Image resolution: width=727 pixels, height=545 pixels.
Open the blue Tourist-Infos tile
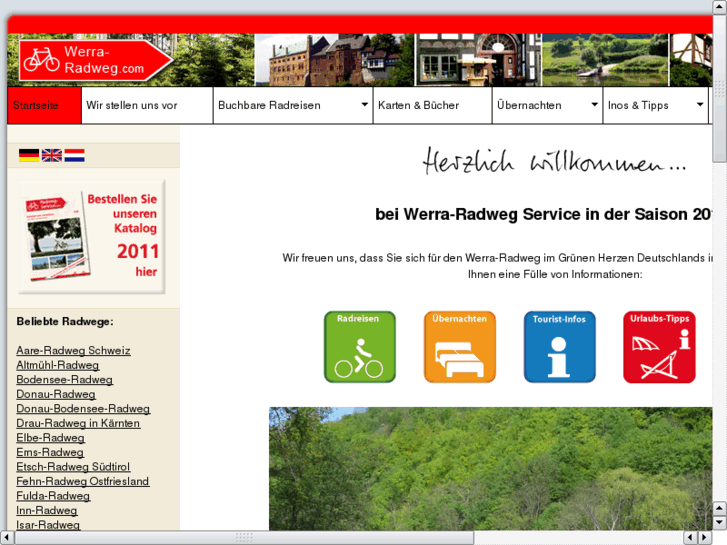click(x=560, y=347)
